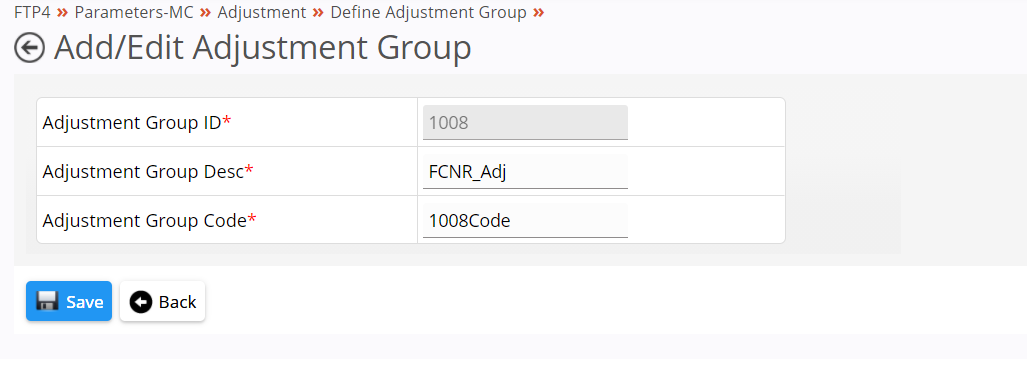1027x373 pixels.
Task: Open the FTP4 breadcrumb link
Action: click(x=32, y=12)
